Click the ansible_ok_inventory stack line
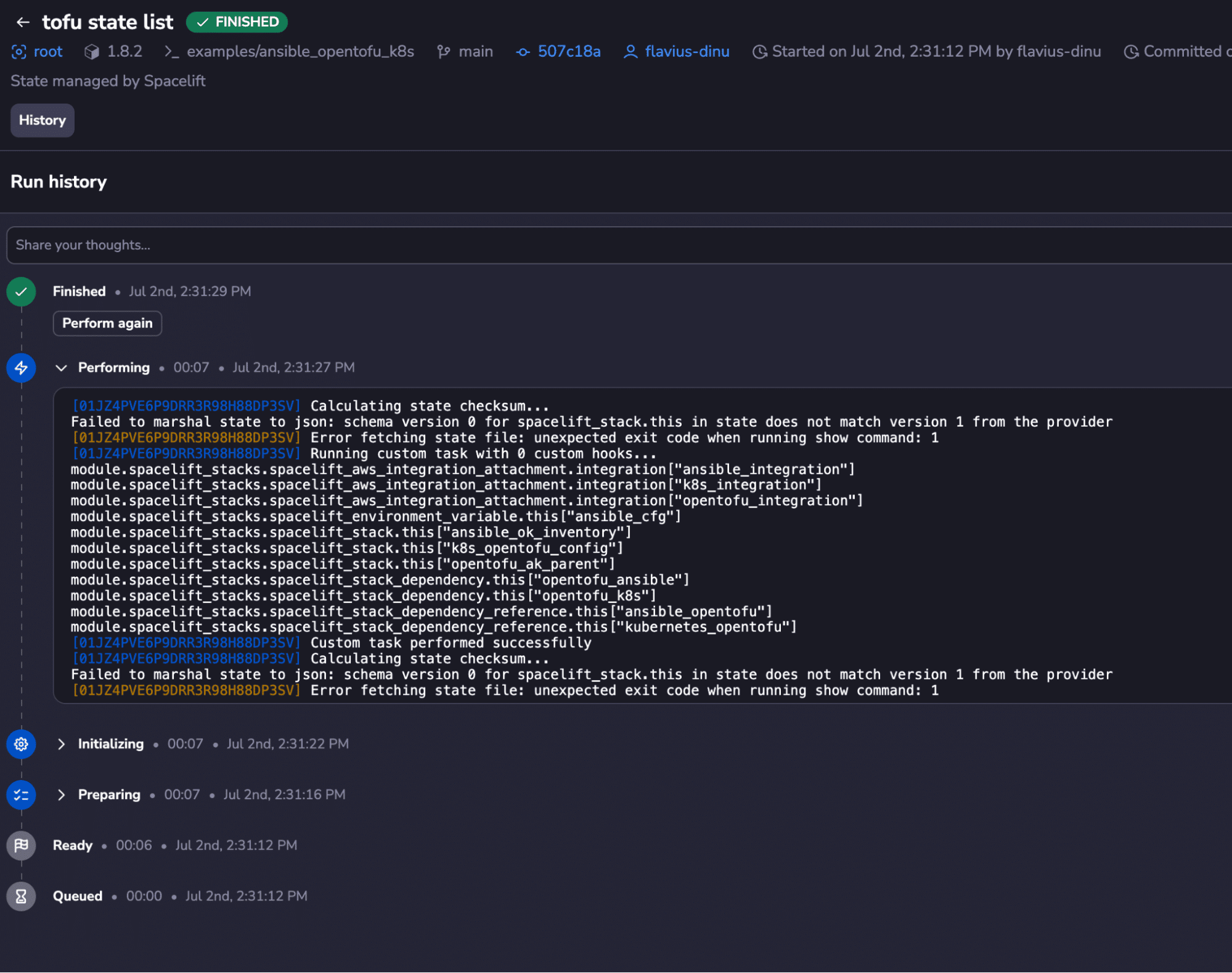Screen dimensions: 1232x973 [351, 533]
